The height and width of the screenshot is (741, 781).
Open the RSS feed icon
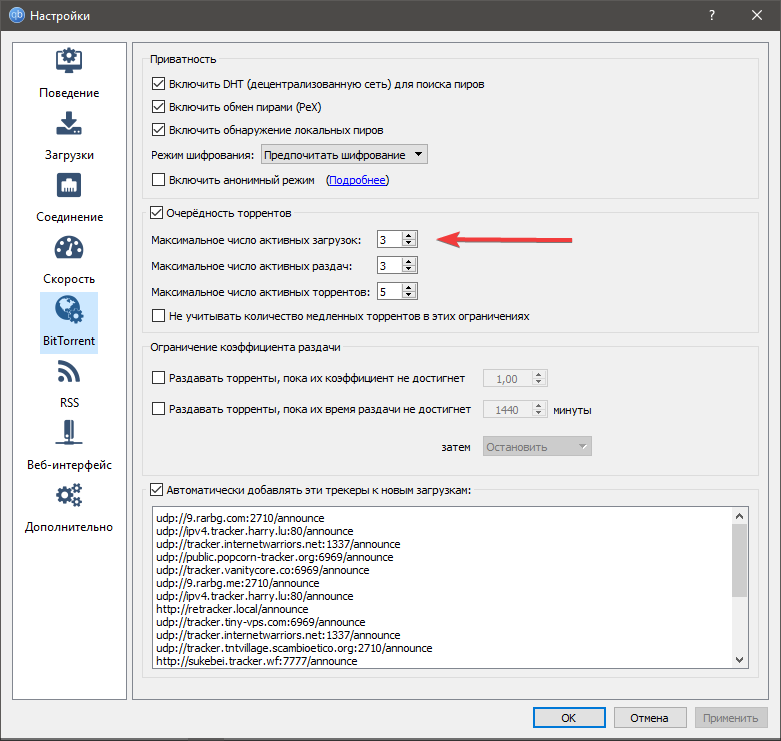[x=69, y=373]
